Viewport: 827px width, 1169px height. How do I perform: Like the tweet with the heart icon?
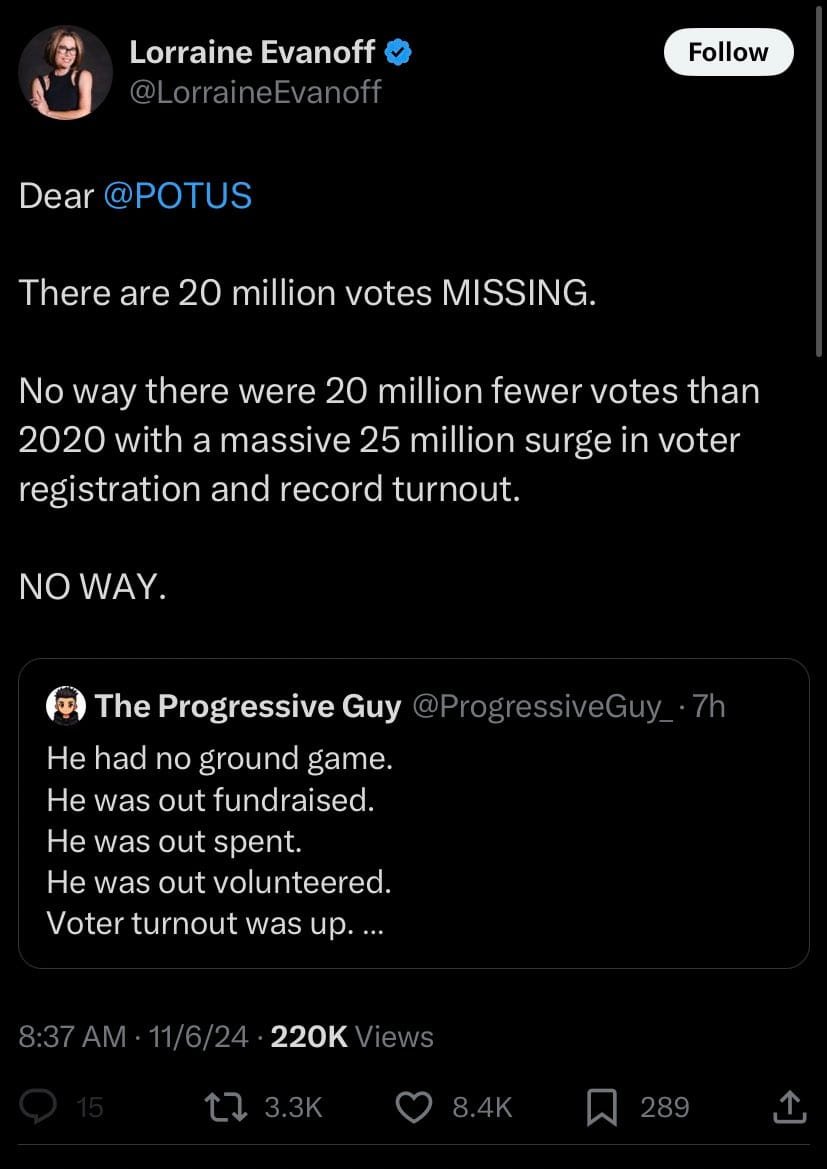tap(414, 1107)
